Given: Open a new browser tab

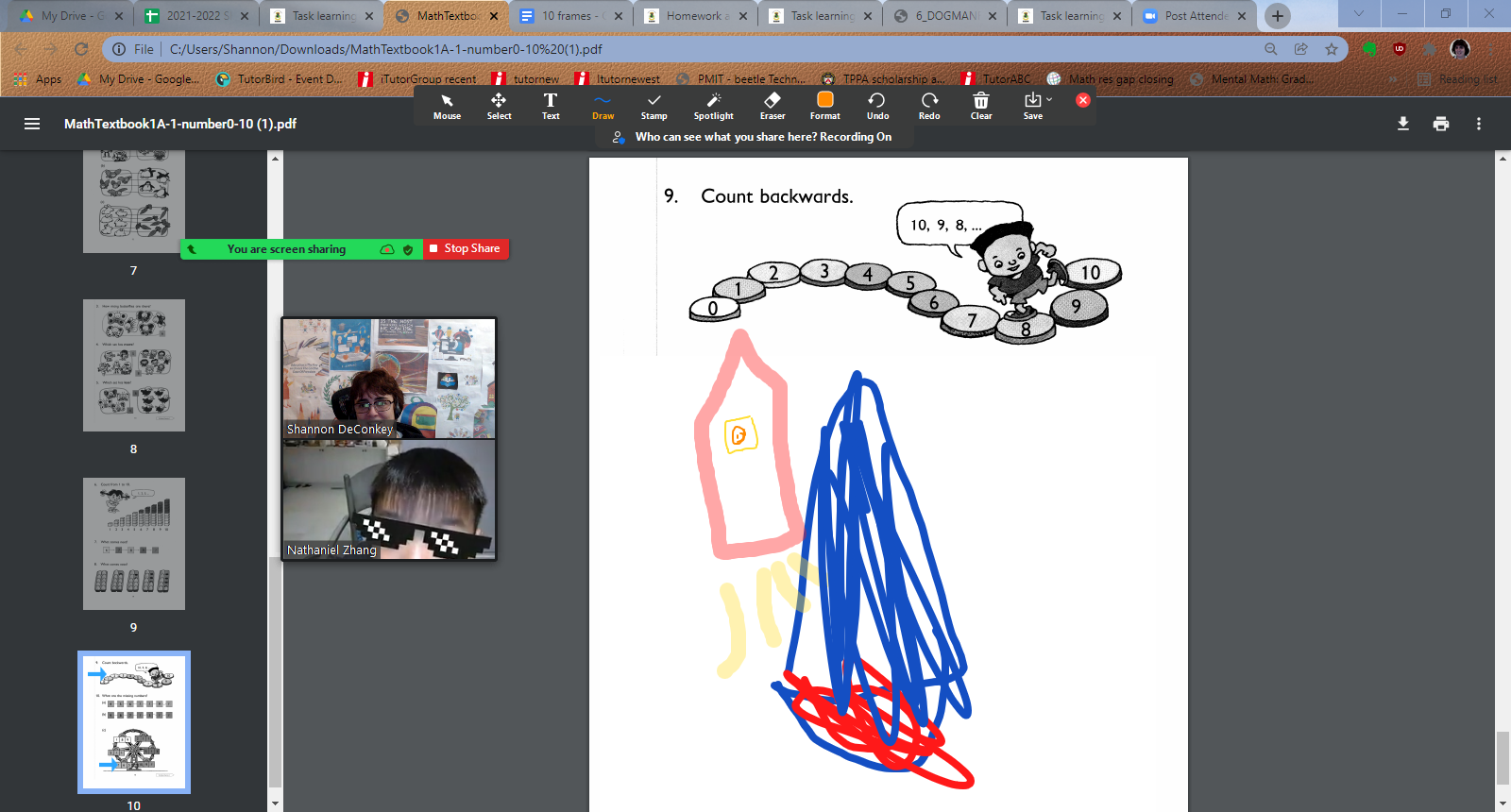Looking at the screenshot, I should [x=1278, y=16].
